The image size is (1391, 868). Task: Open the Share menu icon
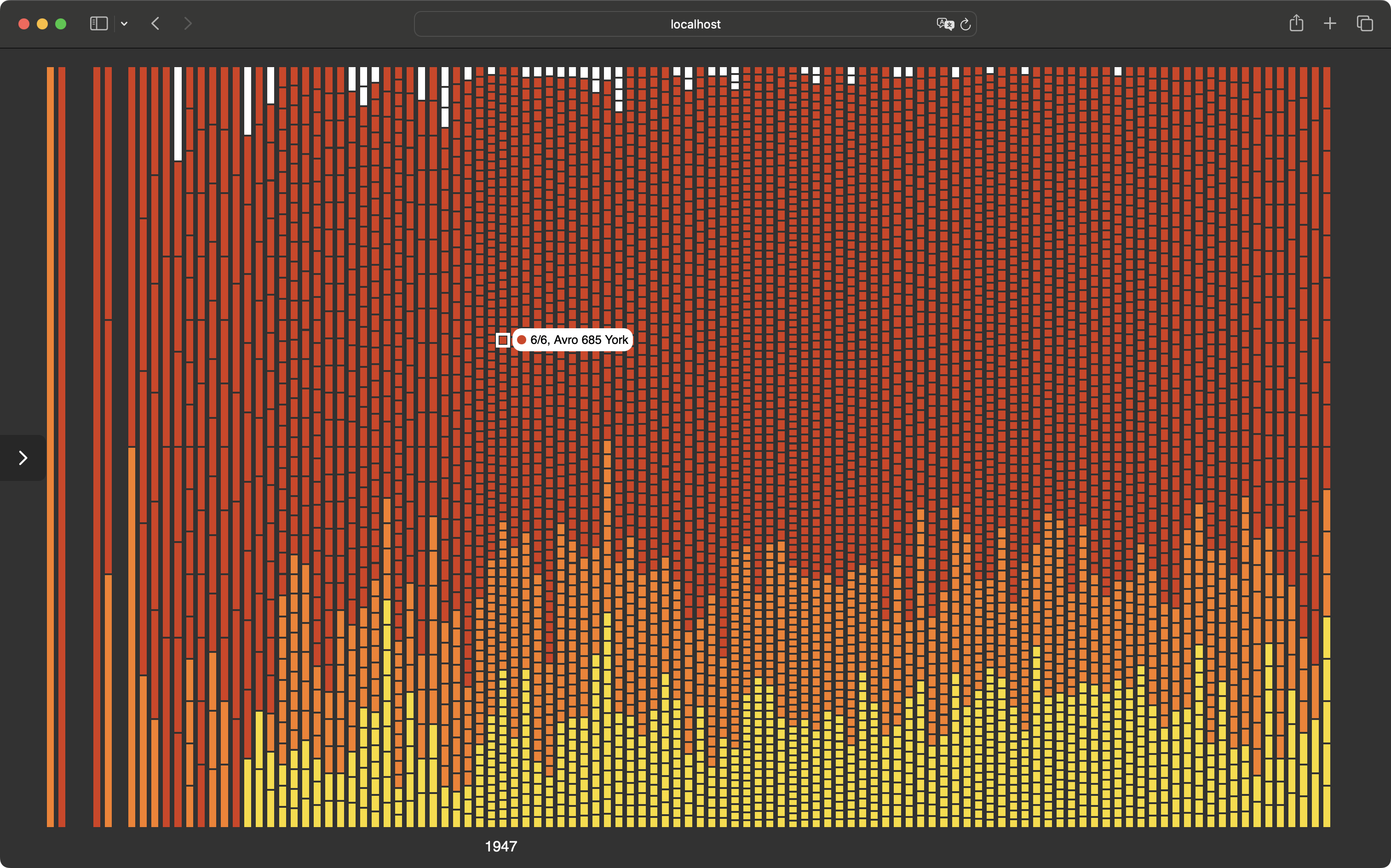pos(1296,23)
